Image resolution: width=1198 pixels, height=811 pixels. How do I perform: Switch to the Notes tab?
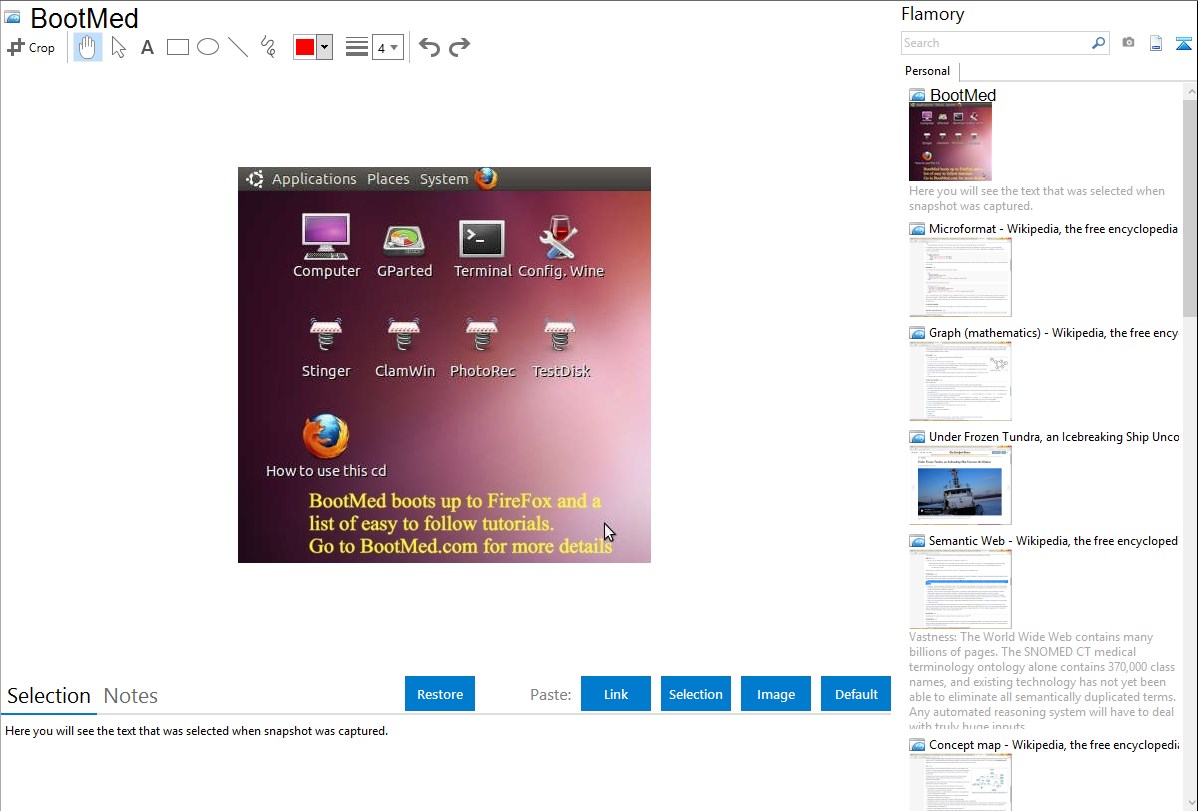point(131,696)
